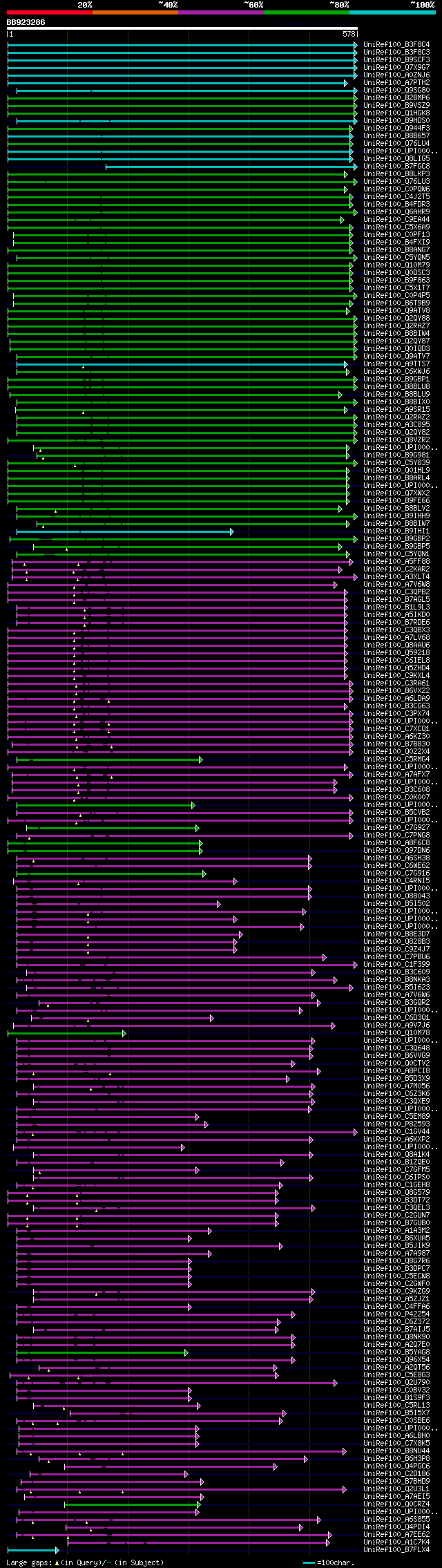
Task: Click the UniRef100_Q944F3 label
Action: [396, 128]
